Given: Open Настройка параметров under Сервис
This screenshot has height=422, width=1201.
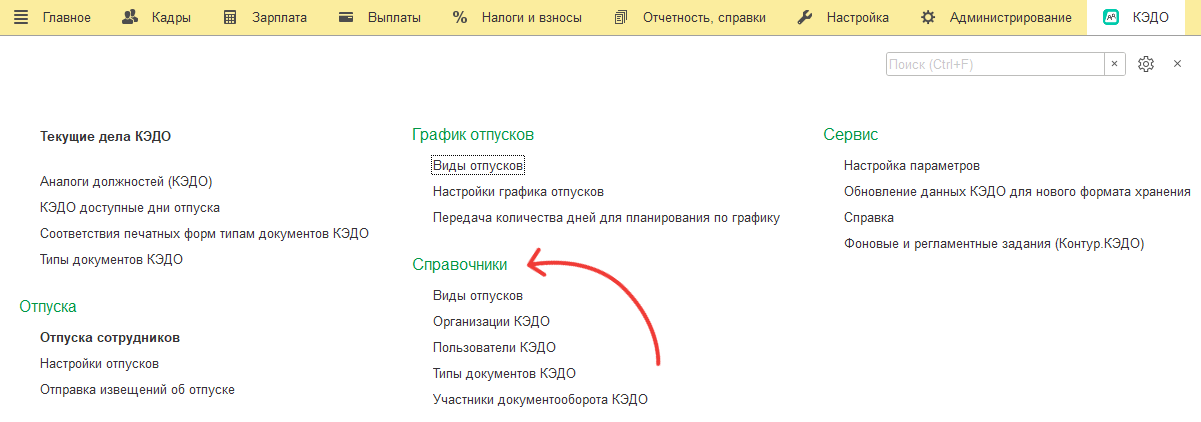Looking at the screenshot, I should click(911, 165).
